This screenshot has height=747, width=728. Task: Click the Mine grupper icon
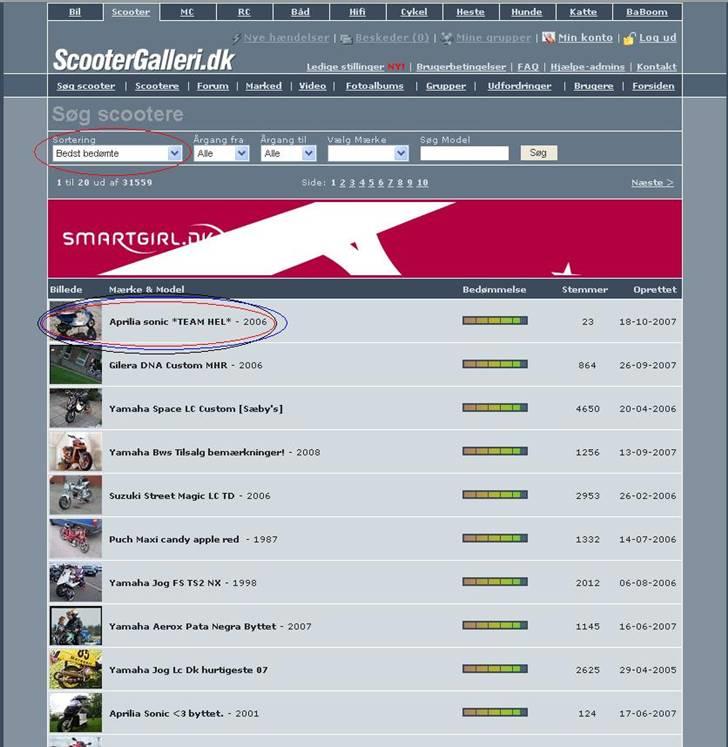click(448, 38)
